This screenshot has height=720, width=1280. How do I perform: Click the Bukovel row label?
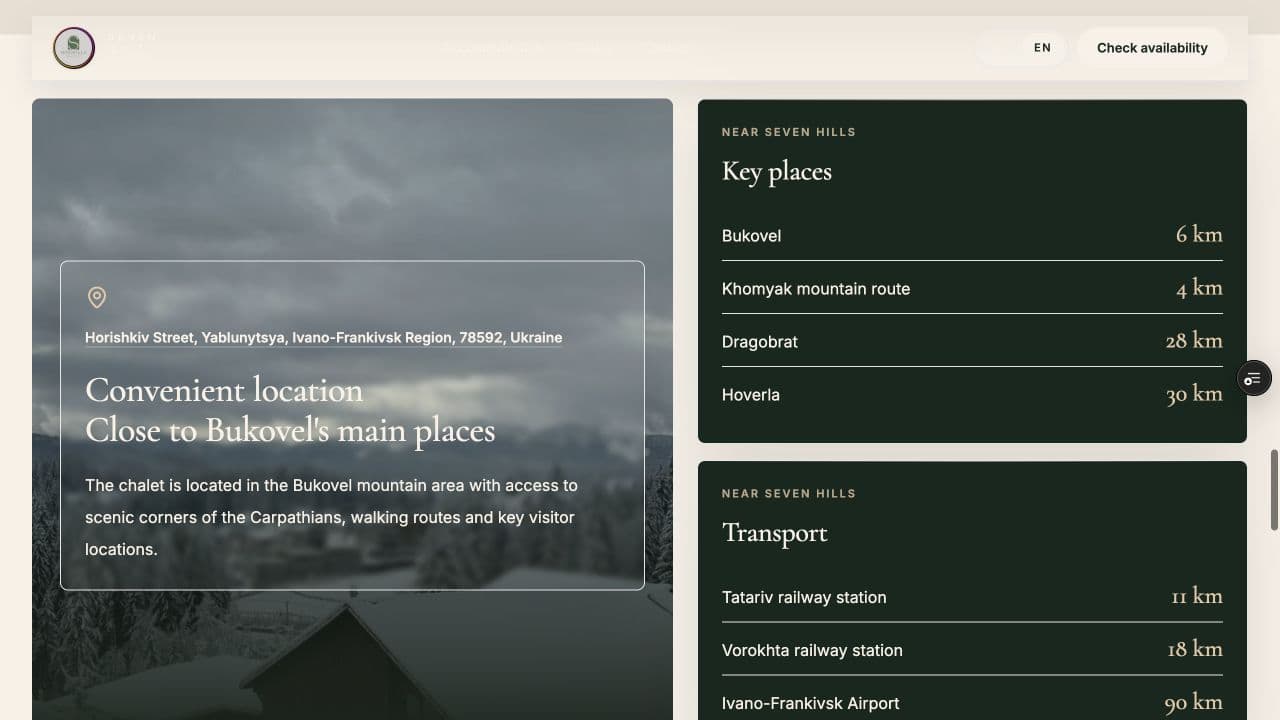click(751, 236)
